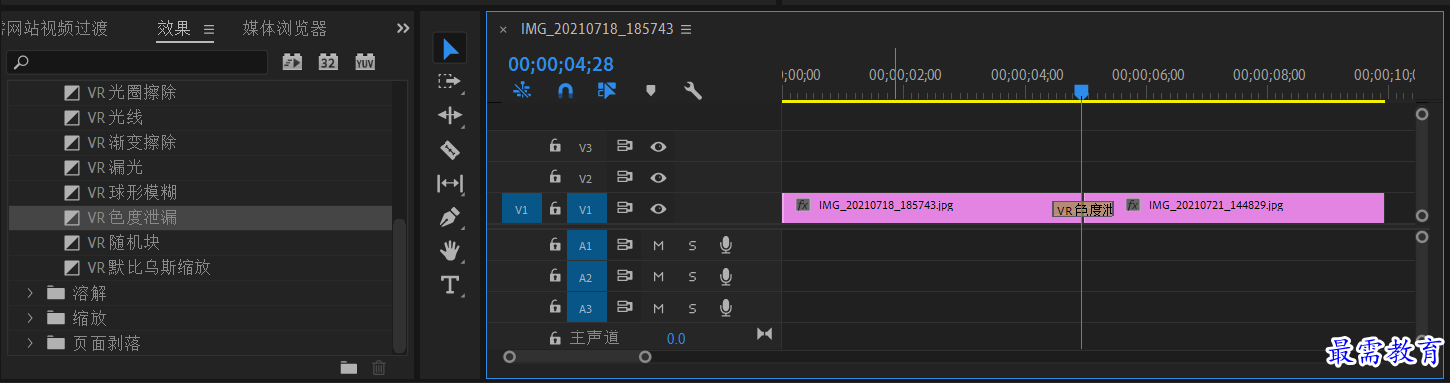
Task: Enable voice-over record on A1
Action: 726,245
